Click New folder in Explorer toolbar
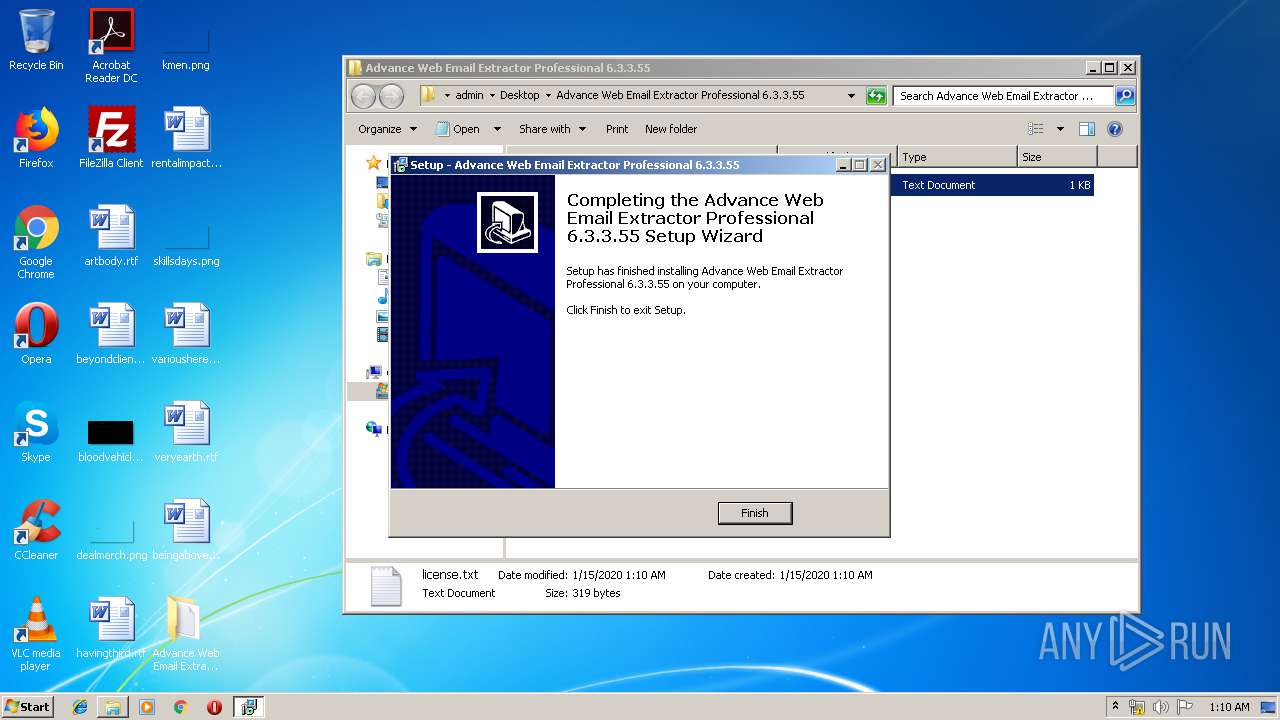The height and width of the screenshot is (720, 1280). (x=671, y=129)
